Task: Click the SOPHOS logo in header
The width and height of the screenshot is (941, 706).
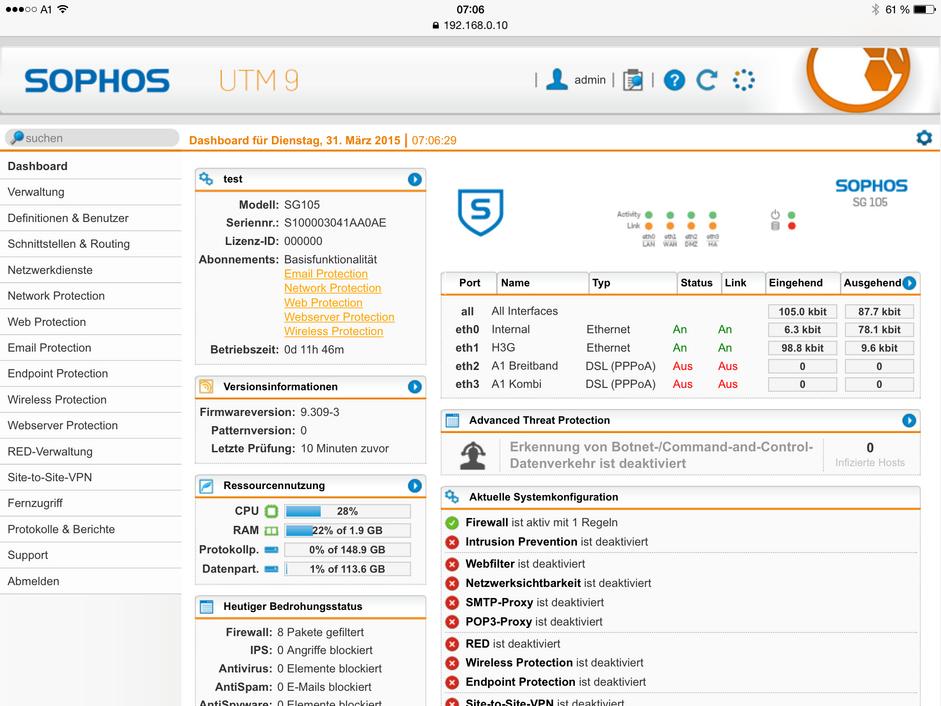Action: [x=97, y=80]
